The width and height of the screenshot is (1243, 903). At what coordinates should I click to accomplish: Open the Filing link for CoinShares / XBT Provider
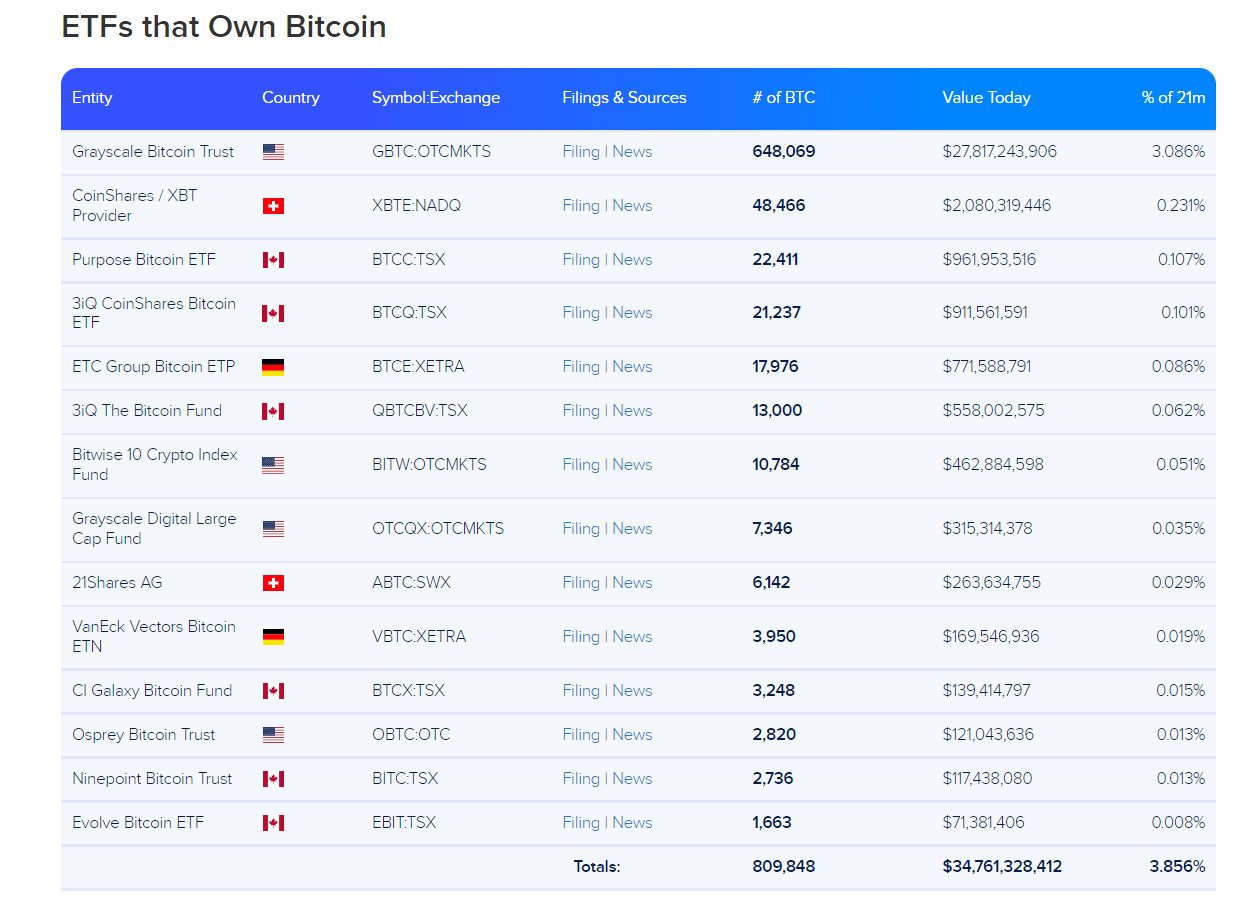[581, 206]
